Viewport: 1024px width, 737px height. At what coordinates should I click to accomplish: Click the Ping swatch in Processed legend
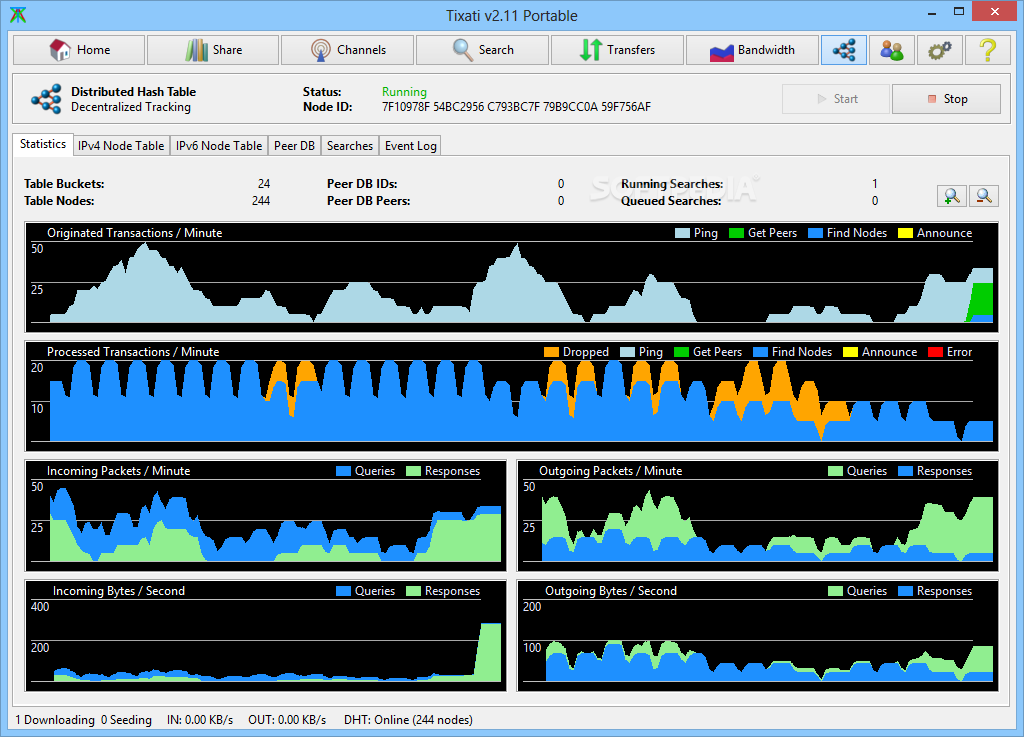[628, 352]
